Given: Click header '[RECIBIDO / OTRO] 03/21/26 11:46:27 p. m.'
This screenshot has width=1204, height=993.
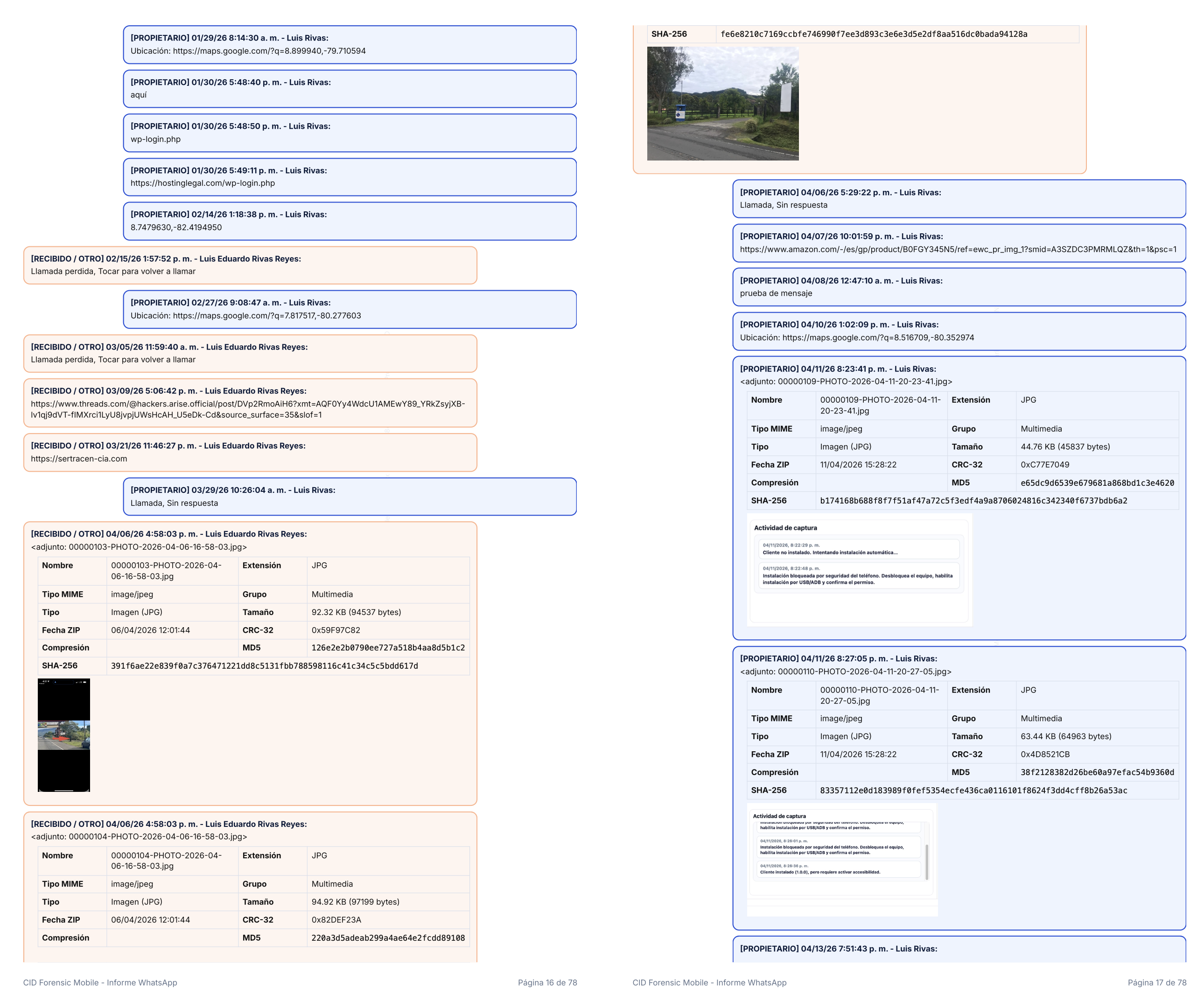Looking at the screenshot, I should (168, 446).
